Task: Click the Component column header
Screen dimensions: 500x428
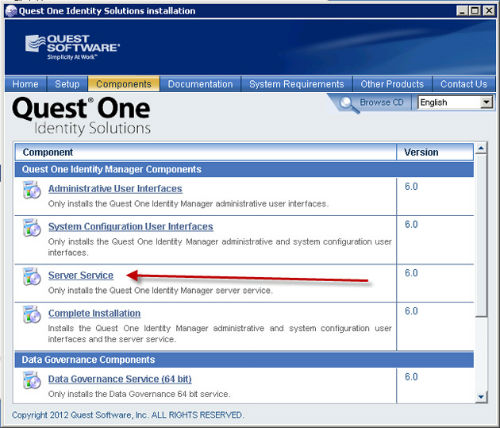Action: click(x=206, y=152)
